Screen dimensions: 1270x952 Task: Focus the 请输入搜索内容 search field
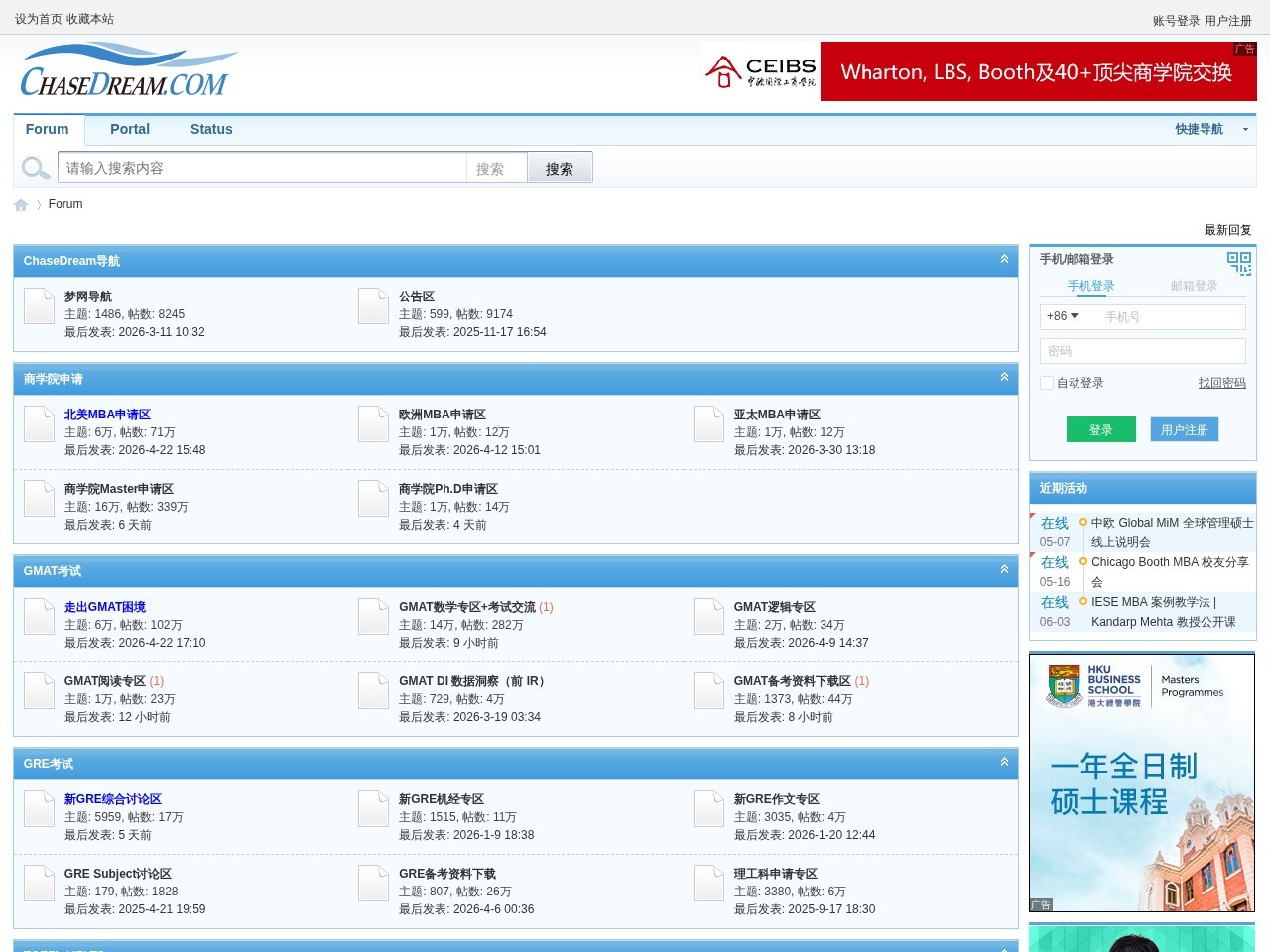tap(263, 168)
